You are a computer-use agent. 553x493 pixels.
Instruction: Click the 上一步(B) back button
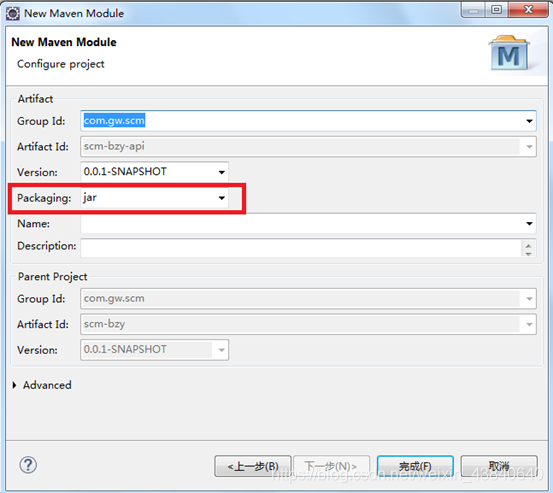click(253, 466)
